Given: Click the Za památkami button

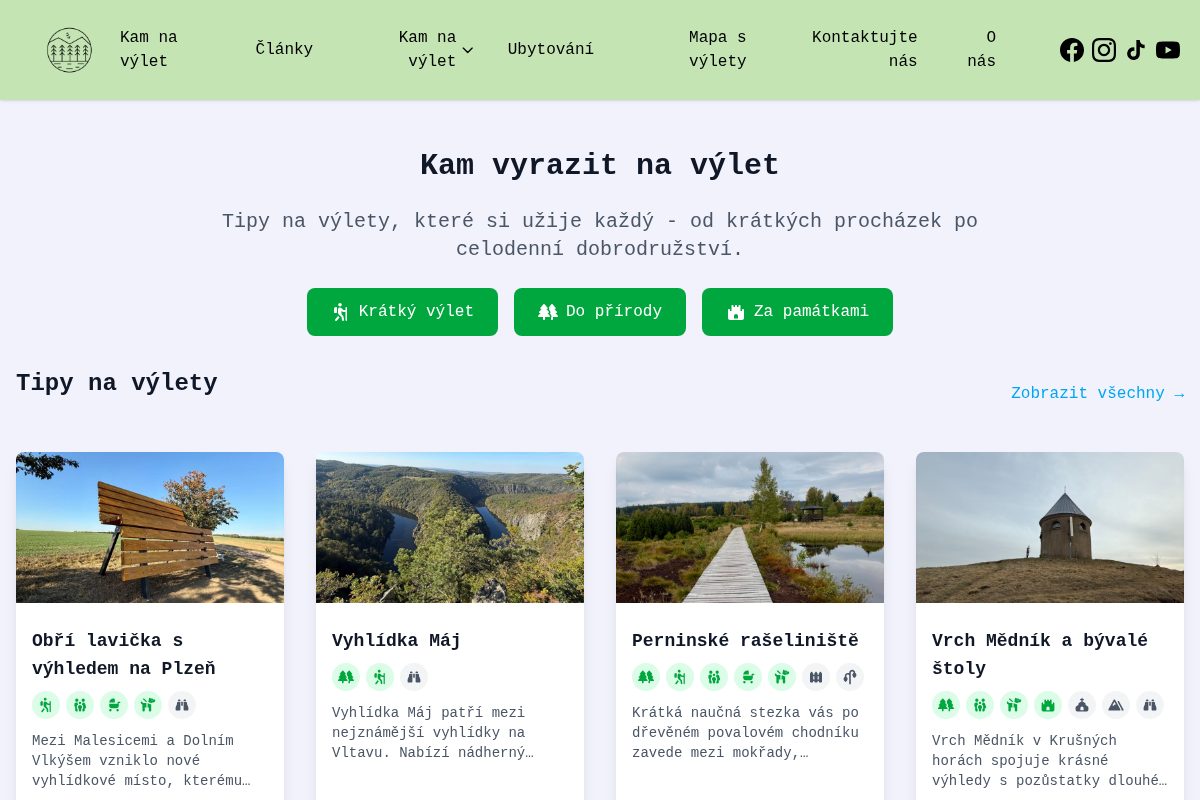Looking at the screenshot, I should pyautogui.click(x=797, y=312).
